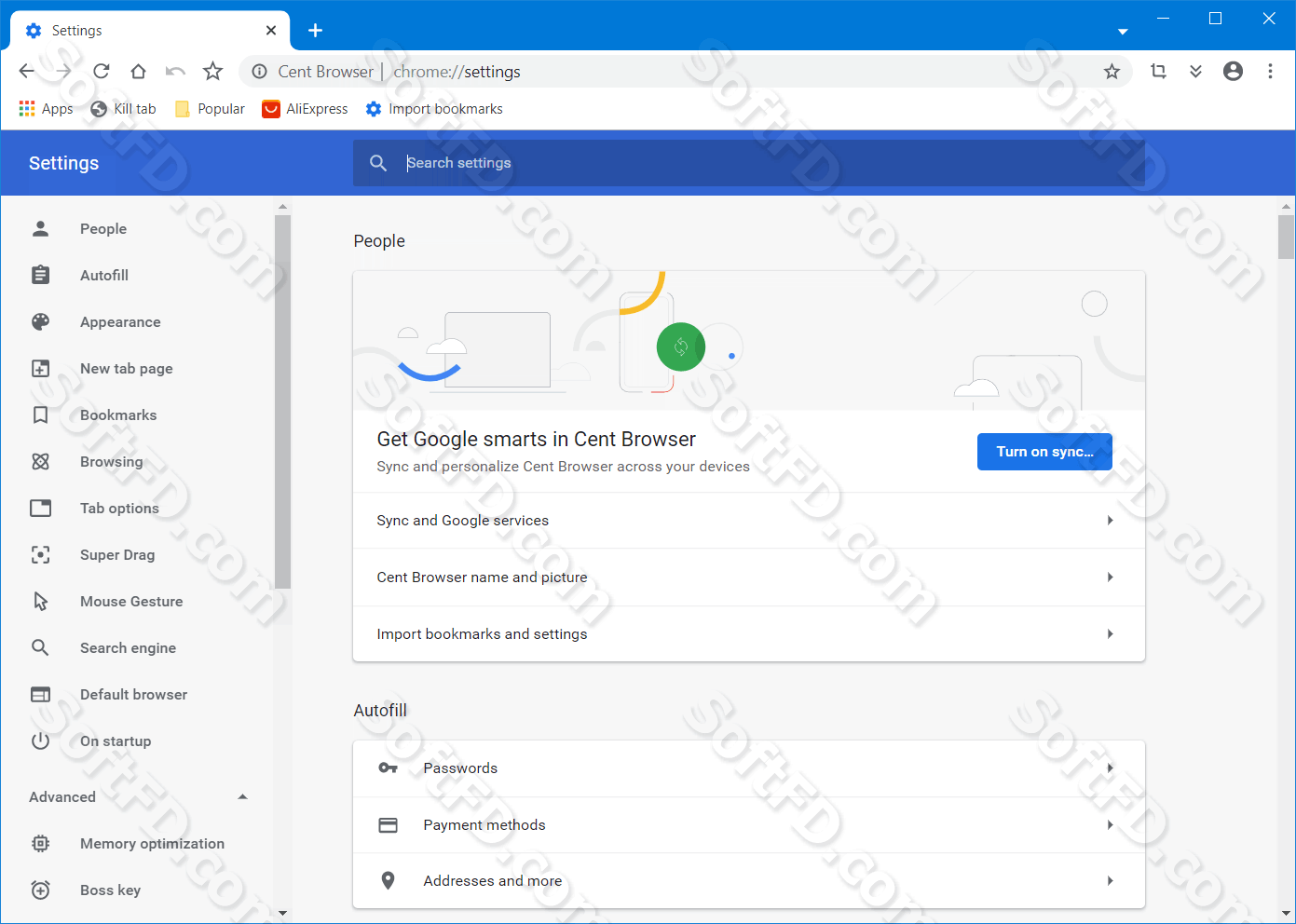Open Addresses and more settings
The width and height of the screenshot is (1296, 924).
749,881
